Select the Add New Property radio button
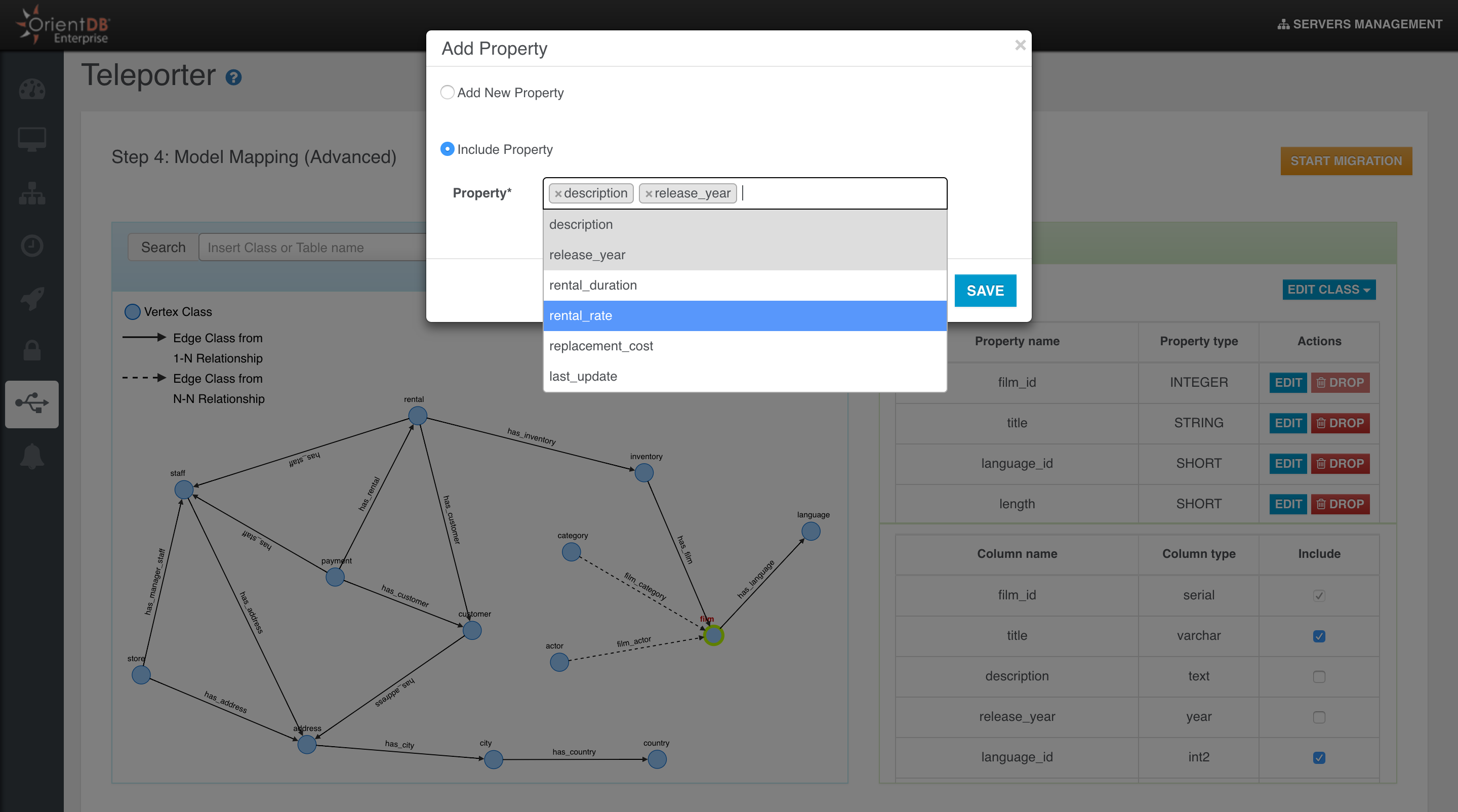This screenshot has height=812, width=1458. [x=447, y=92]
